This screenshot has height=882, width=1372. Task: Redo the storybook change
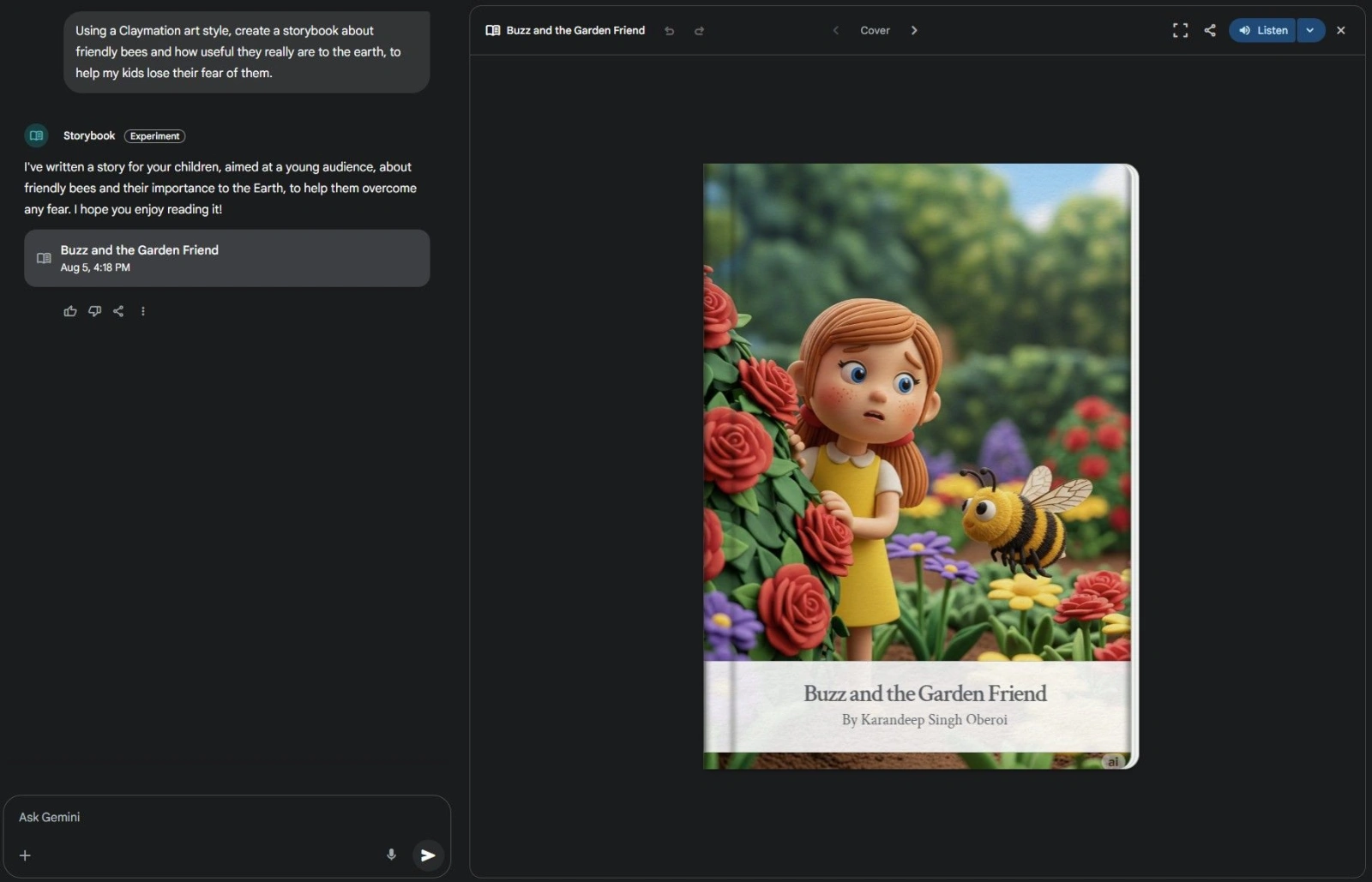click(699, 31)
